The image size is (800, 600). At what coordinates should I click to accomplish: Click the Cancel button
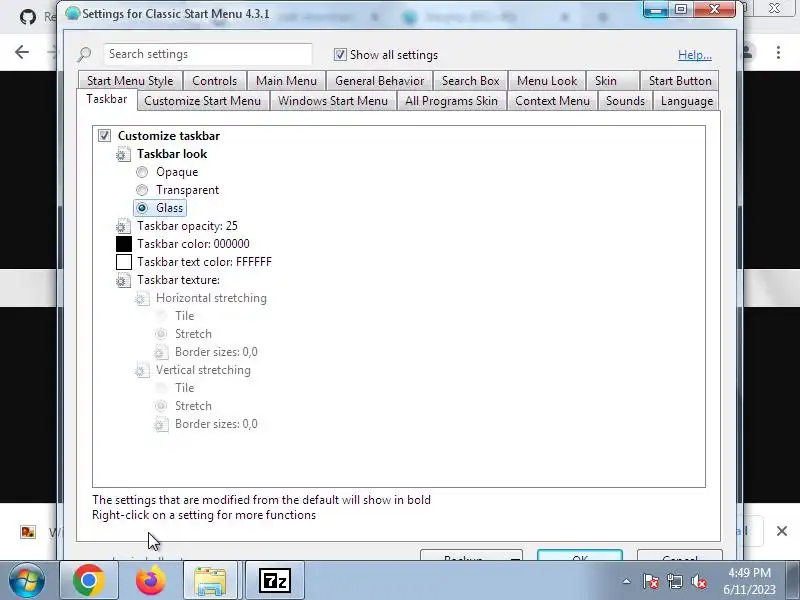pyautogui.click(x=680, y=555)
